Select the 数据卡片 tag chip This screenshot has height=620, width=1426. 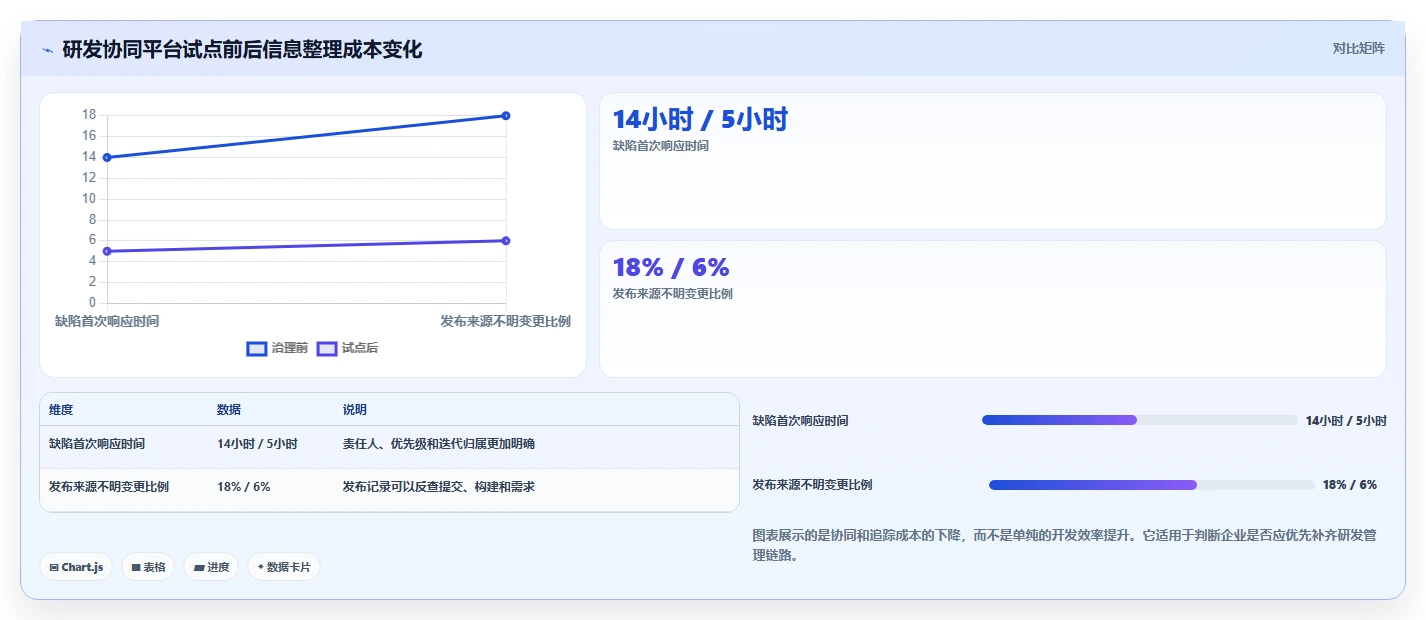pyautogui.click(x=284, y=567)
